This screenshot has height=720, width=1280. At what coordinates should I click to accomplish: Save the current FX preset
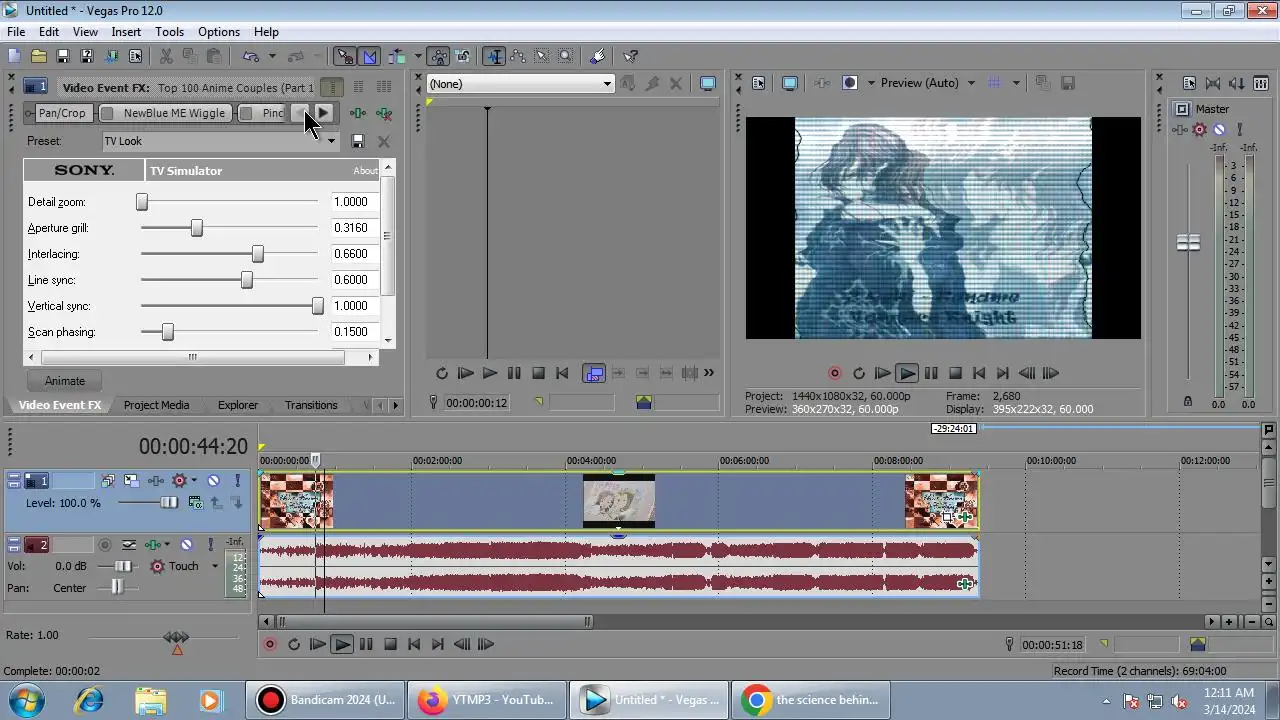[x=358, y=141]
